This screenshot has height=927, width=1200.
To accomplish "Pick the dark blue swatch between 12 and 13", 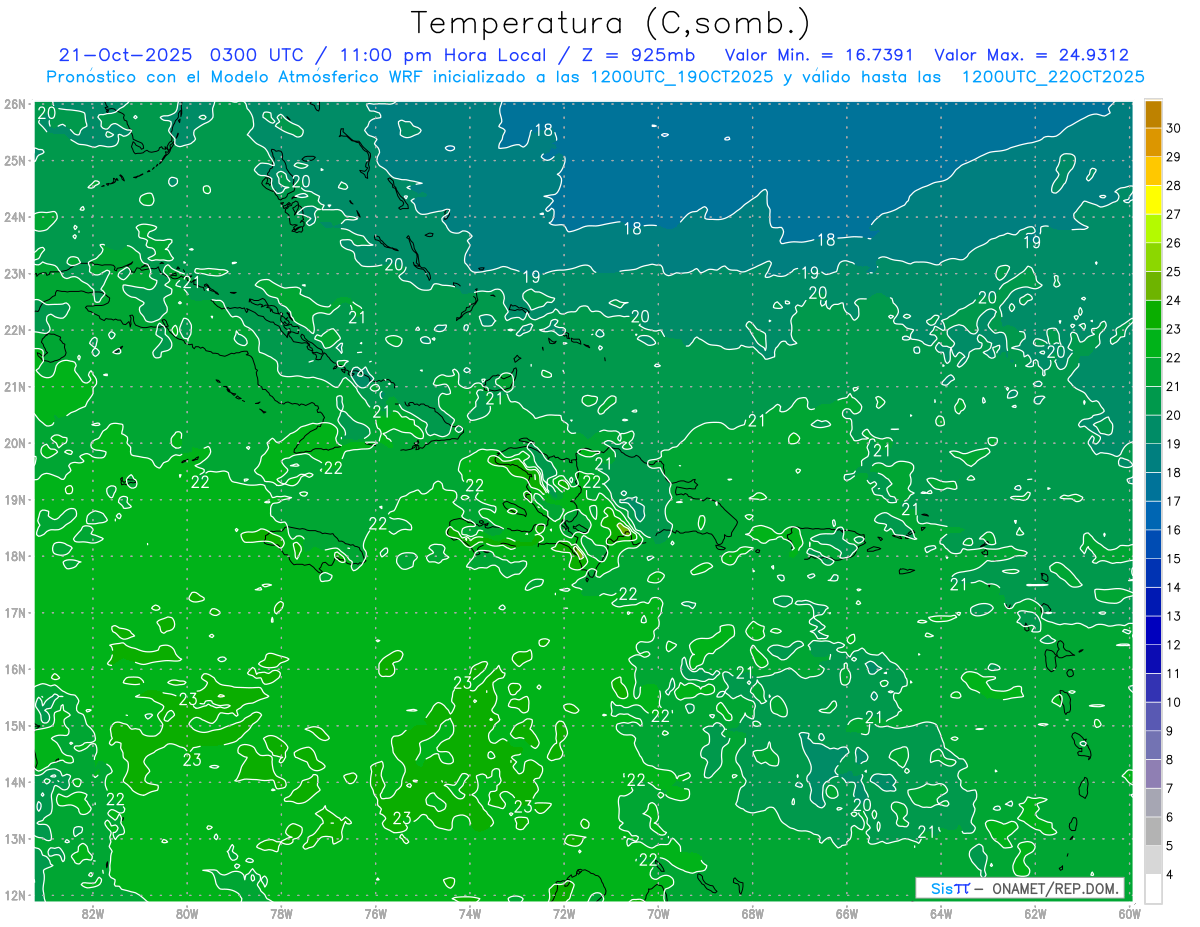I will (1153, 630).
